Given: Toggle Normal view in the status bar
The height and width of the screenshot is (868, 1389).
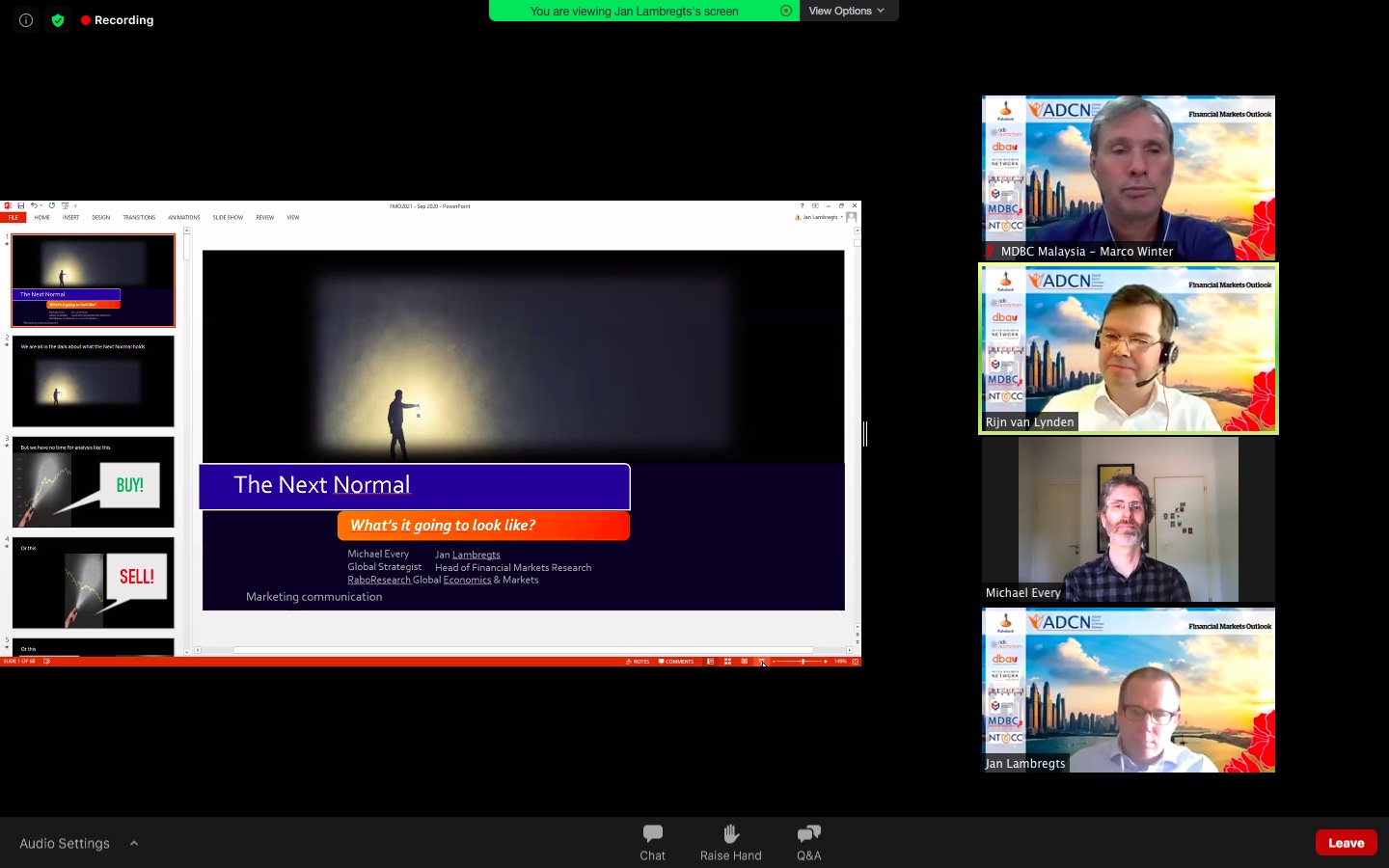Looking at the screenshot, I should pos(710,662).
